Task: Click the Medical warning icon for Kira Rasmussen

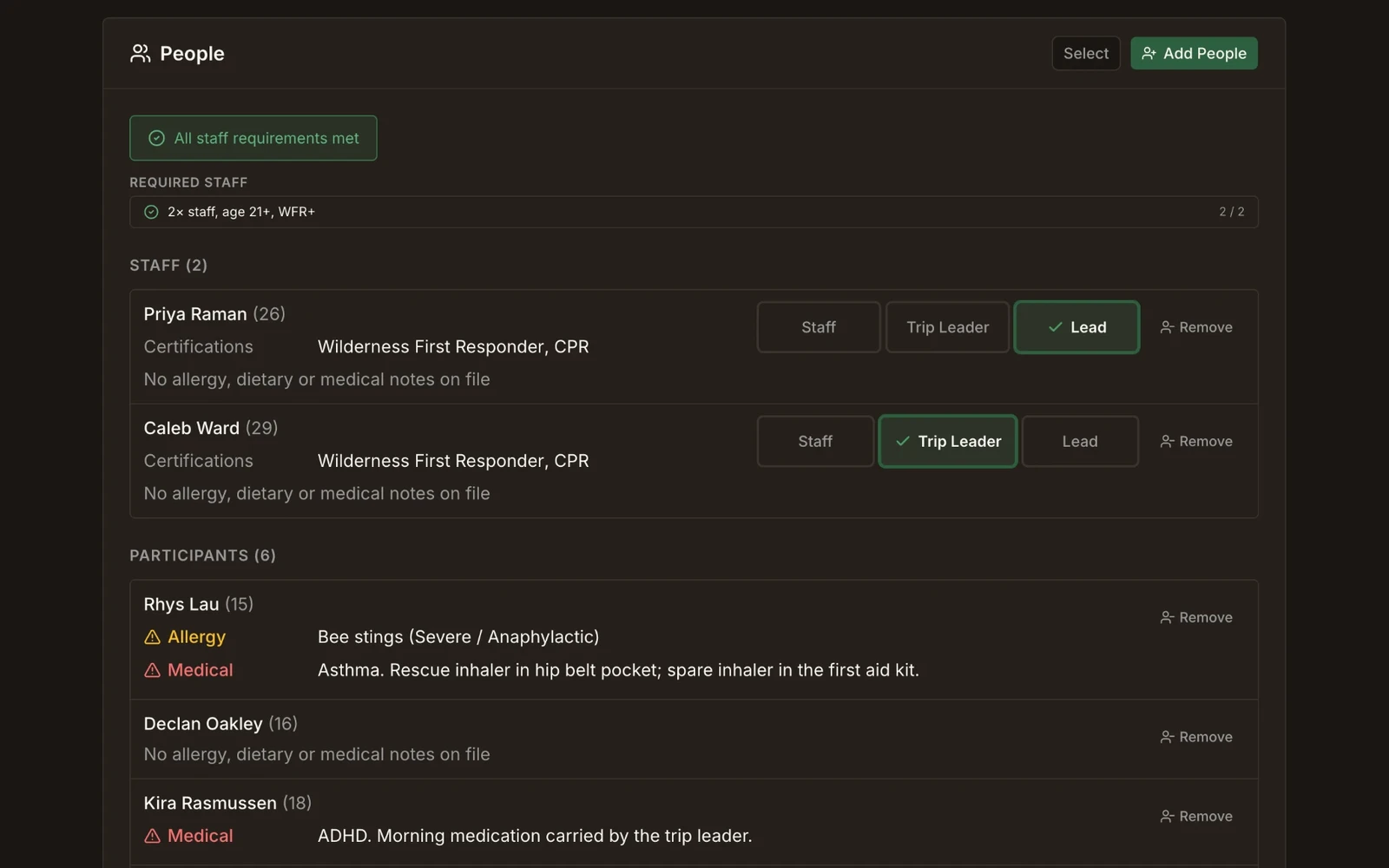Action: 152,836
